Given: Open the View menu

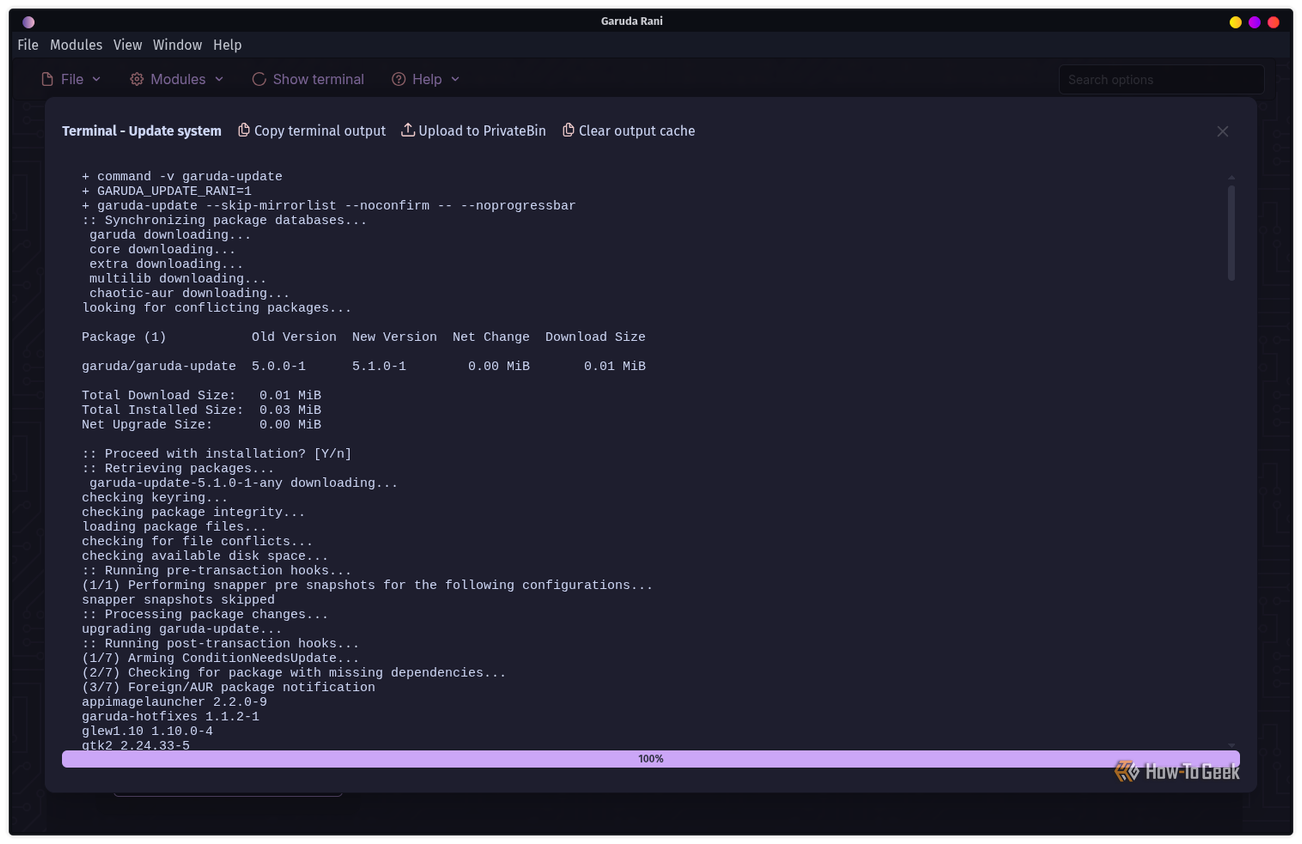Looking at the screenshot, I should coord(128,45).
